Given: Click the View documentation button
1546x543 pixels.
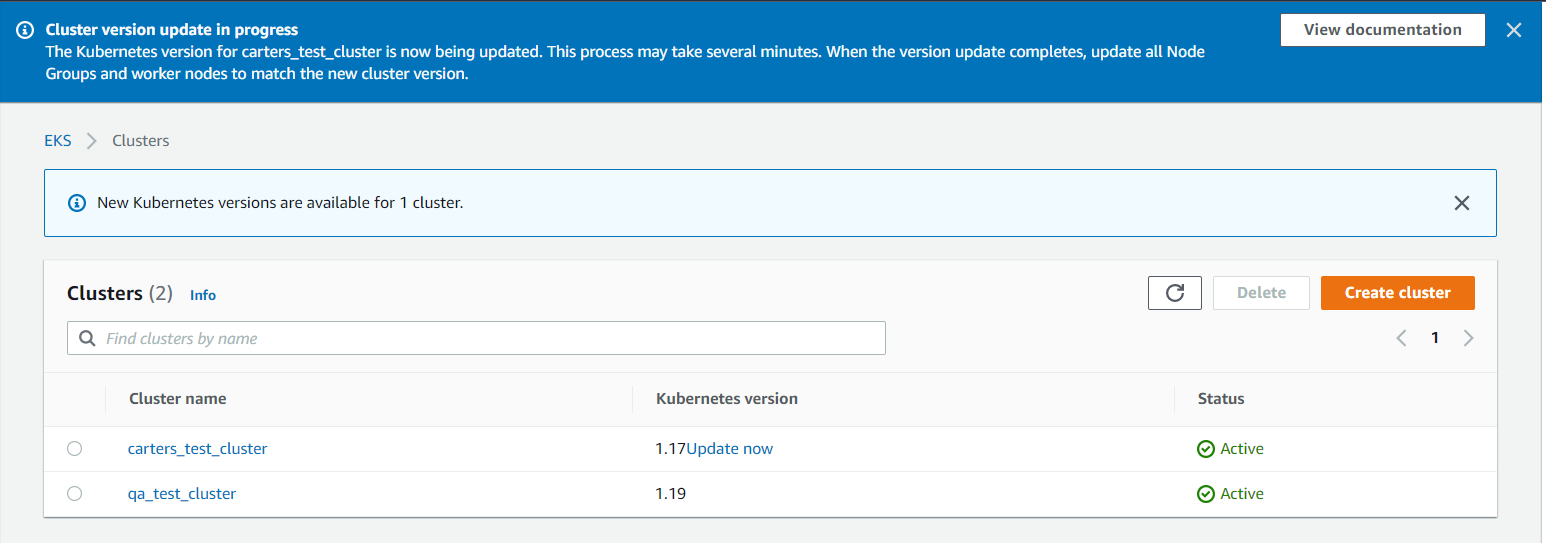Looking at the screenshot, I should click(1382, 30).
